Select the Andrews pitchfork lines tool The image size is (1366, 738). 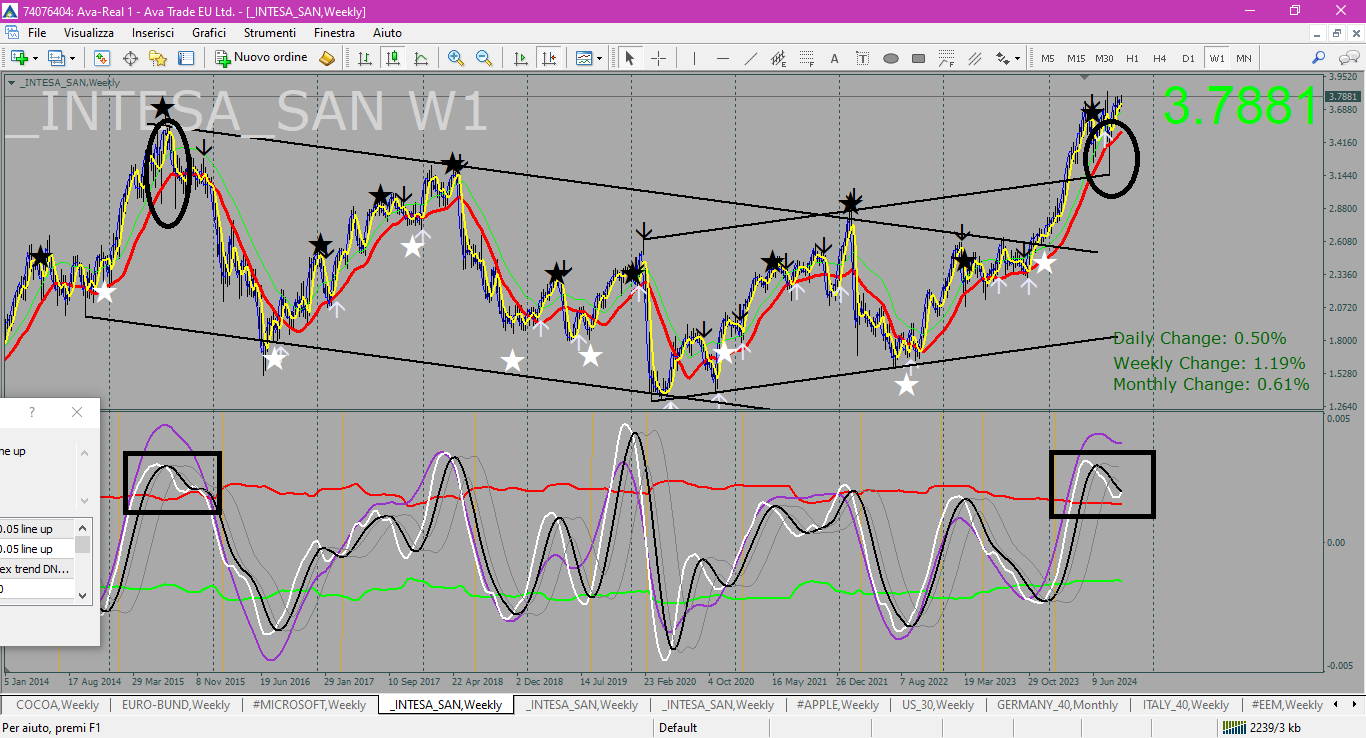coord(975,58)
